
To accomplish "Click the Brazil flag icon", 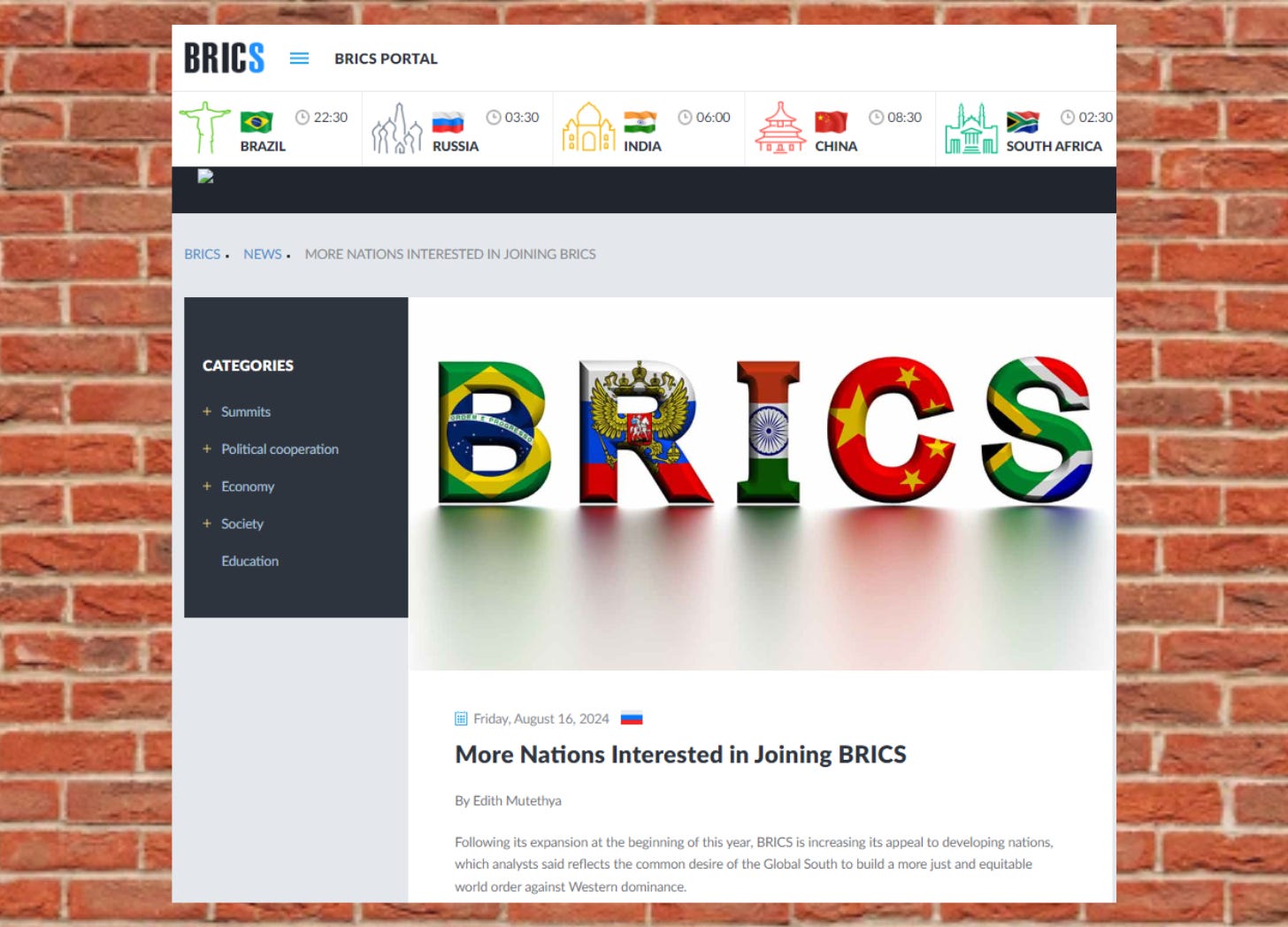I will 257,121.
